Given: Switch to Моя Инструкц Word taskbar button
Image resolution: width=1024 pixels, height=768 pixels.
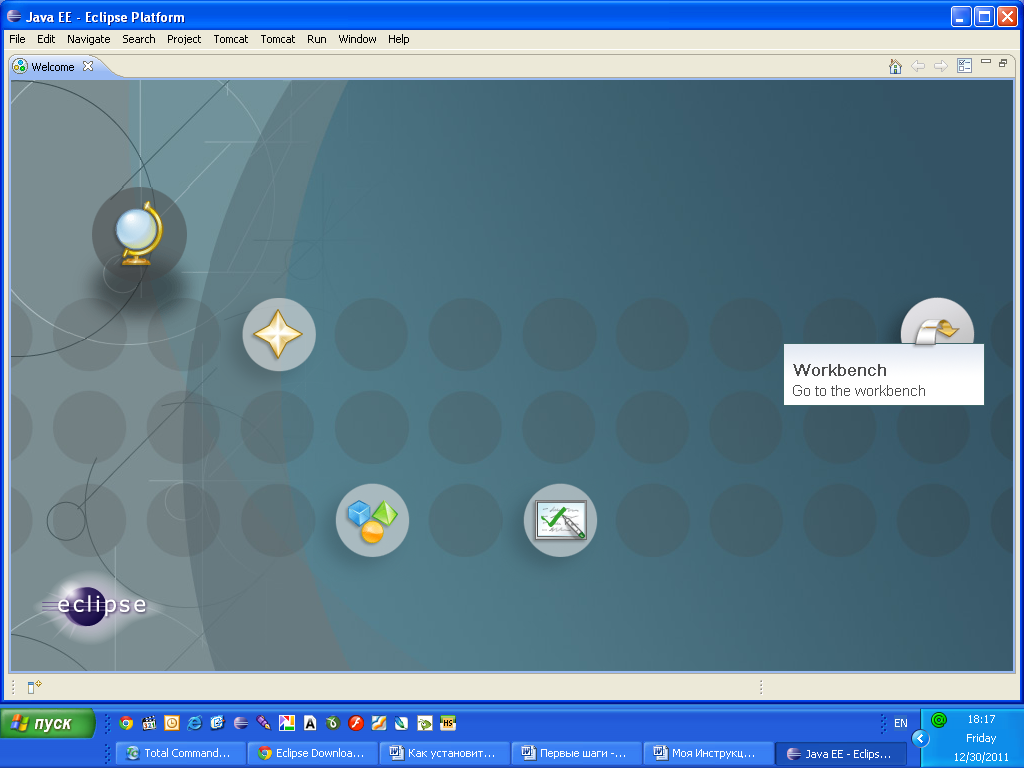Looking at the screenshot, I should point(709,753).
